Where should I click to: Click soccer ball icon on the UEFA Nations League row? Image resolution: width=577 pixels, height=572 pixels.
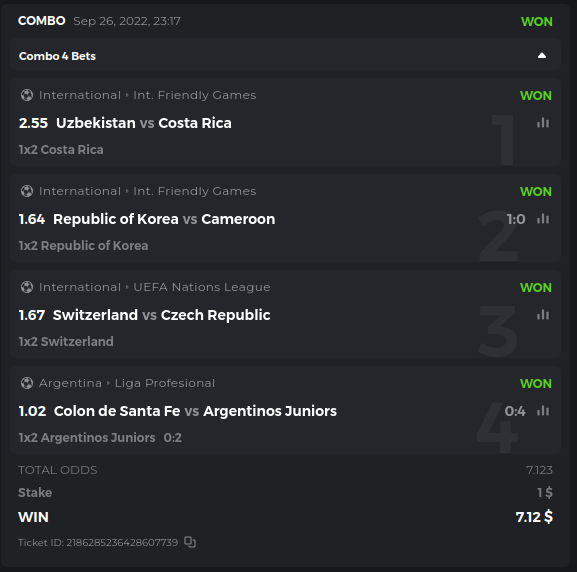[x=27, y=287]
